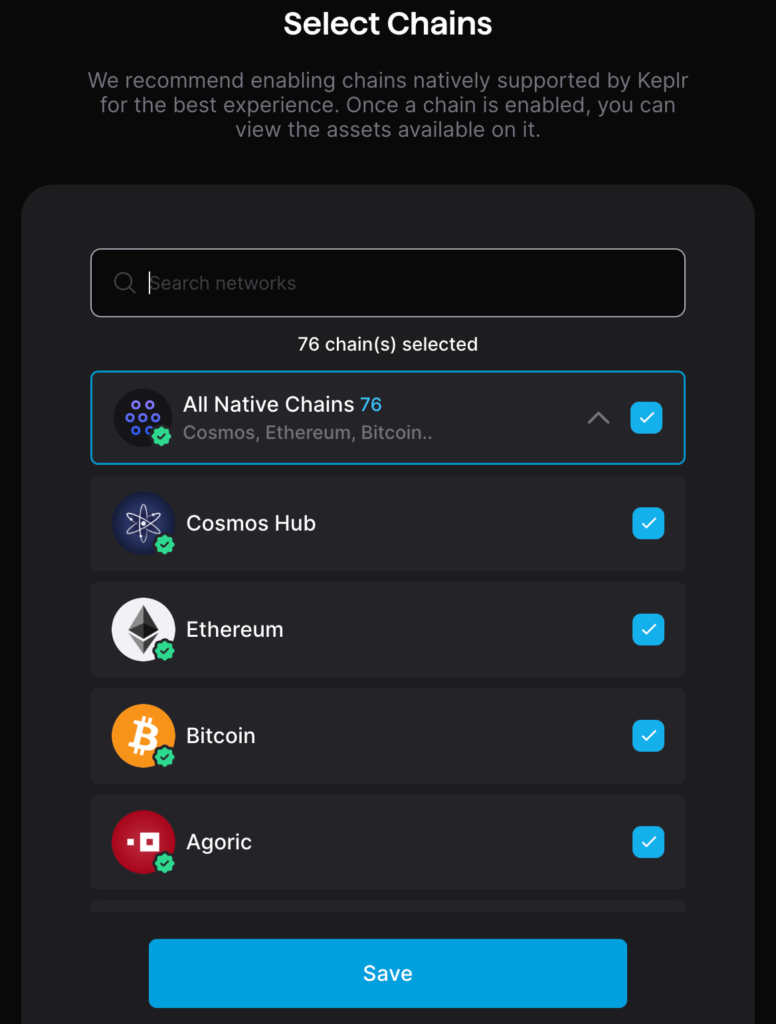Collapse the All Native Chains list

click(x=598, y=418)
